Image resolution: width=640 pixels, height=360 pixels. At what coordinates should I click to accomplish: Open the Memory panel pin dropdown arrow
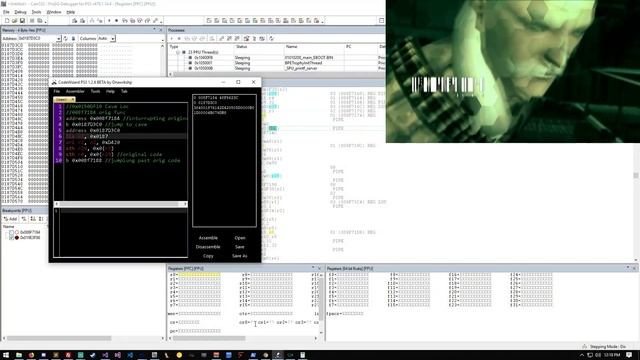[154, 30]
